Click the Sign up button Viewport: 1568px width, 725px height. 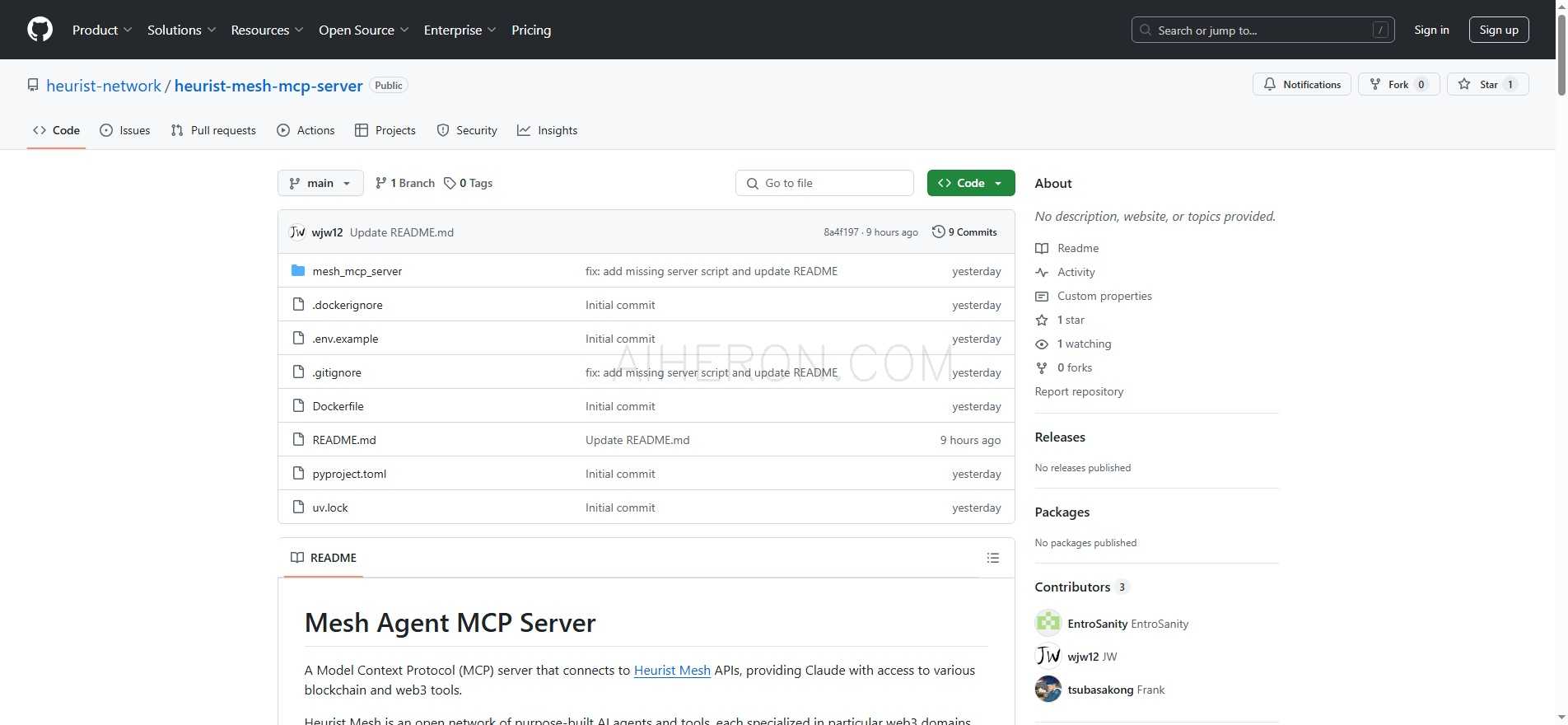pos(1499,30)
